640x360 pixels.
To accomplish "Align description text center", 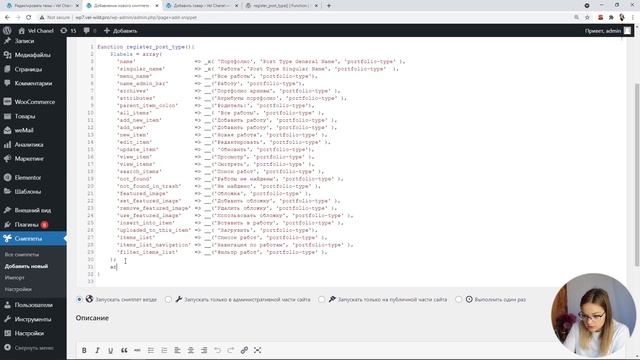I will pyautogui.click(x=191, y=350).
